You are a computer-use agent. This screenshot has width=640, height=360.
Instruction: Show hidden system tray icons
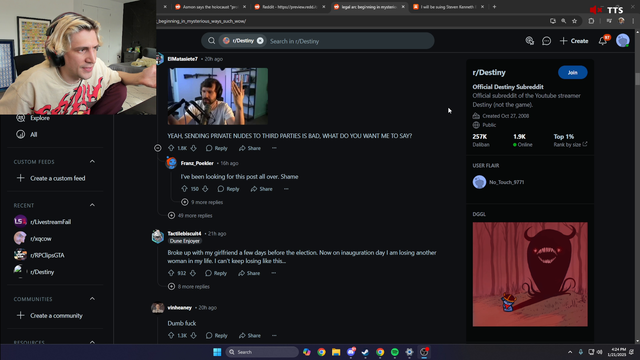point(570,352)
